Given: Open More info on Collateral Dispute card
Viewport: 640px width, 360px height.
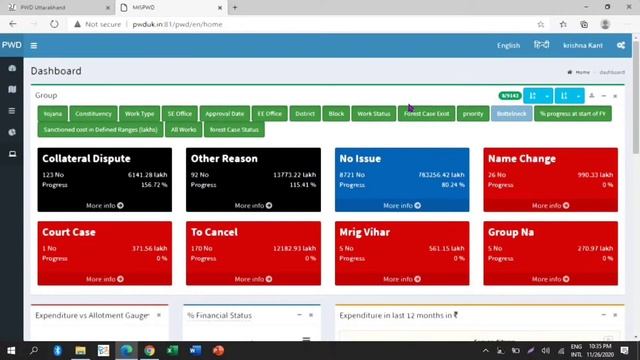Looking at the screenshot, I should pyautogui.click(x=105, y=206).
